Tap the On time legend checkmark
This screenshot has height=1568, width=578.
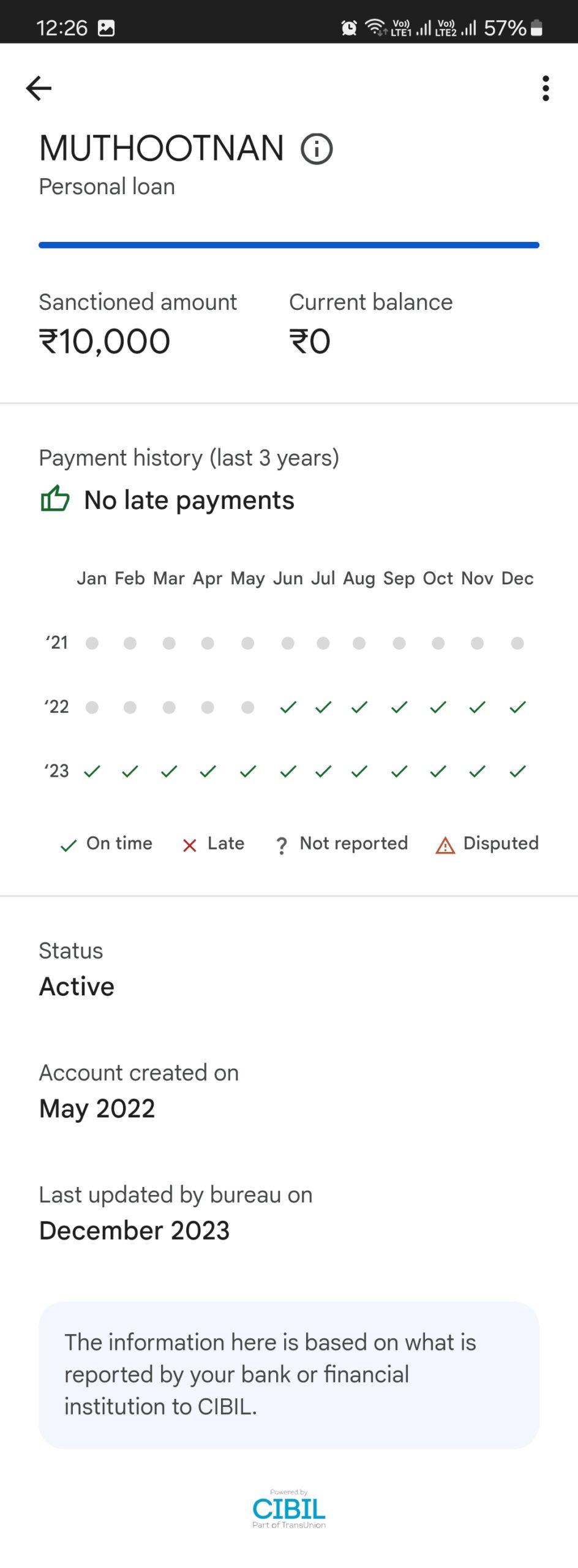tap(69, 845)
